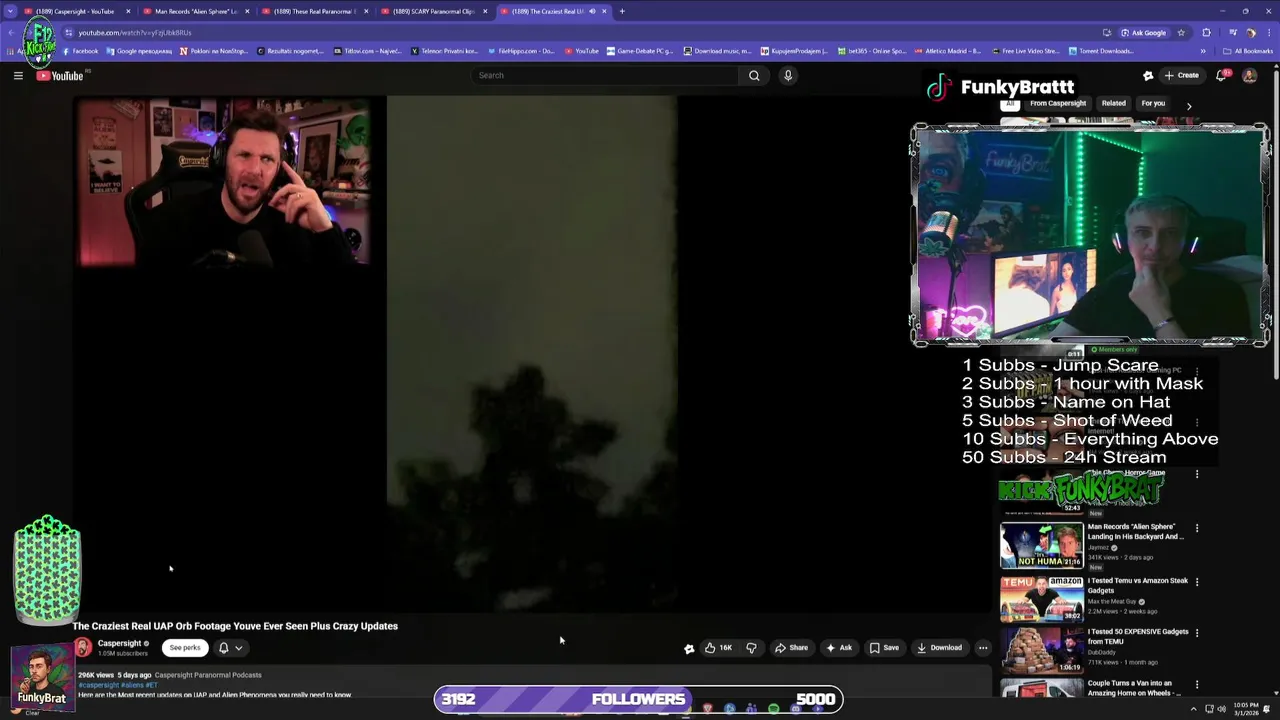
Task: Click the Share button
Action: tap(791, 648)
